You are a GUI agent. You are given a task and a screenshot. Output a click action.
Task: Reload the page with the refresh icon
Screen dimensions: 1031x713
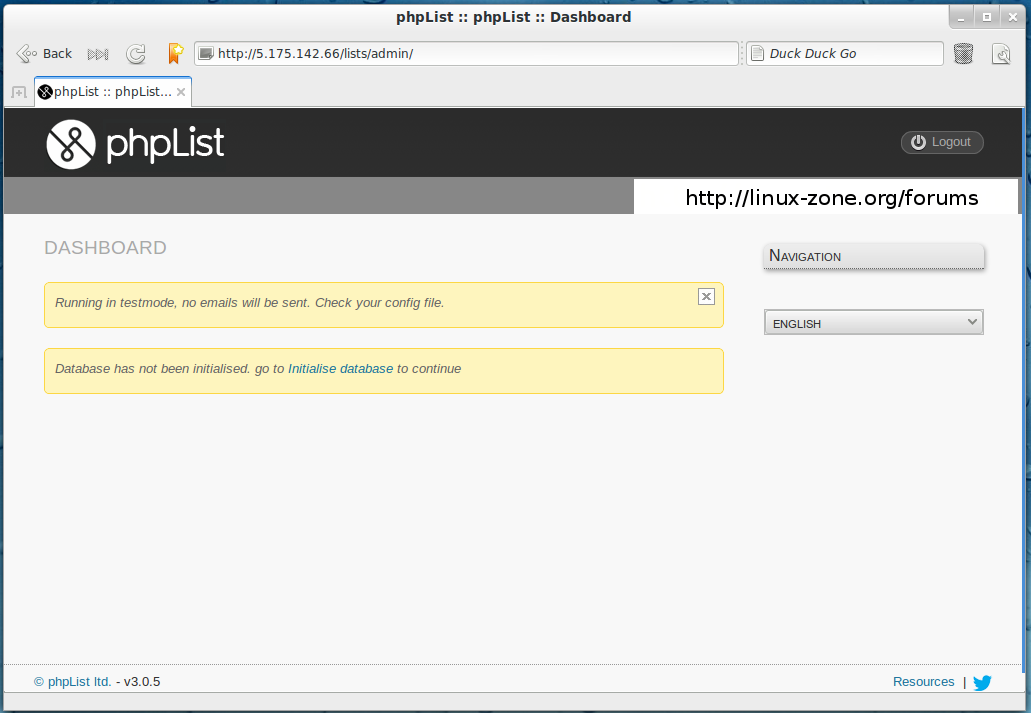(x=136, y=54)
